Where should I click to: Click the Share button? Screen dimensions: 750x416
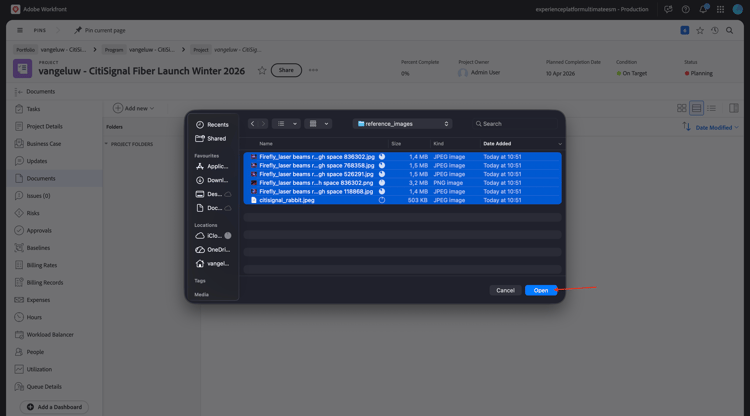pyautogui.click(x=286, y=70)
